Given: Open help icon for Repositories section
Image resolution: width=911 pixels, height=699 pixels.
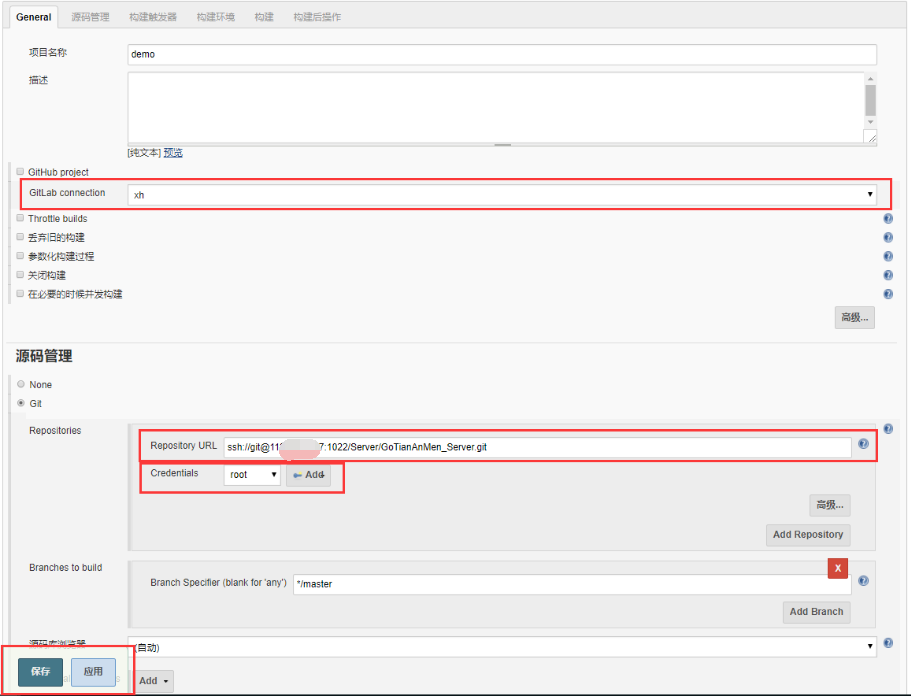Looking at the screenshot, I should coord(888,429).
